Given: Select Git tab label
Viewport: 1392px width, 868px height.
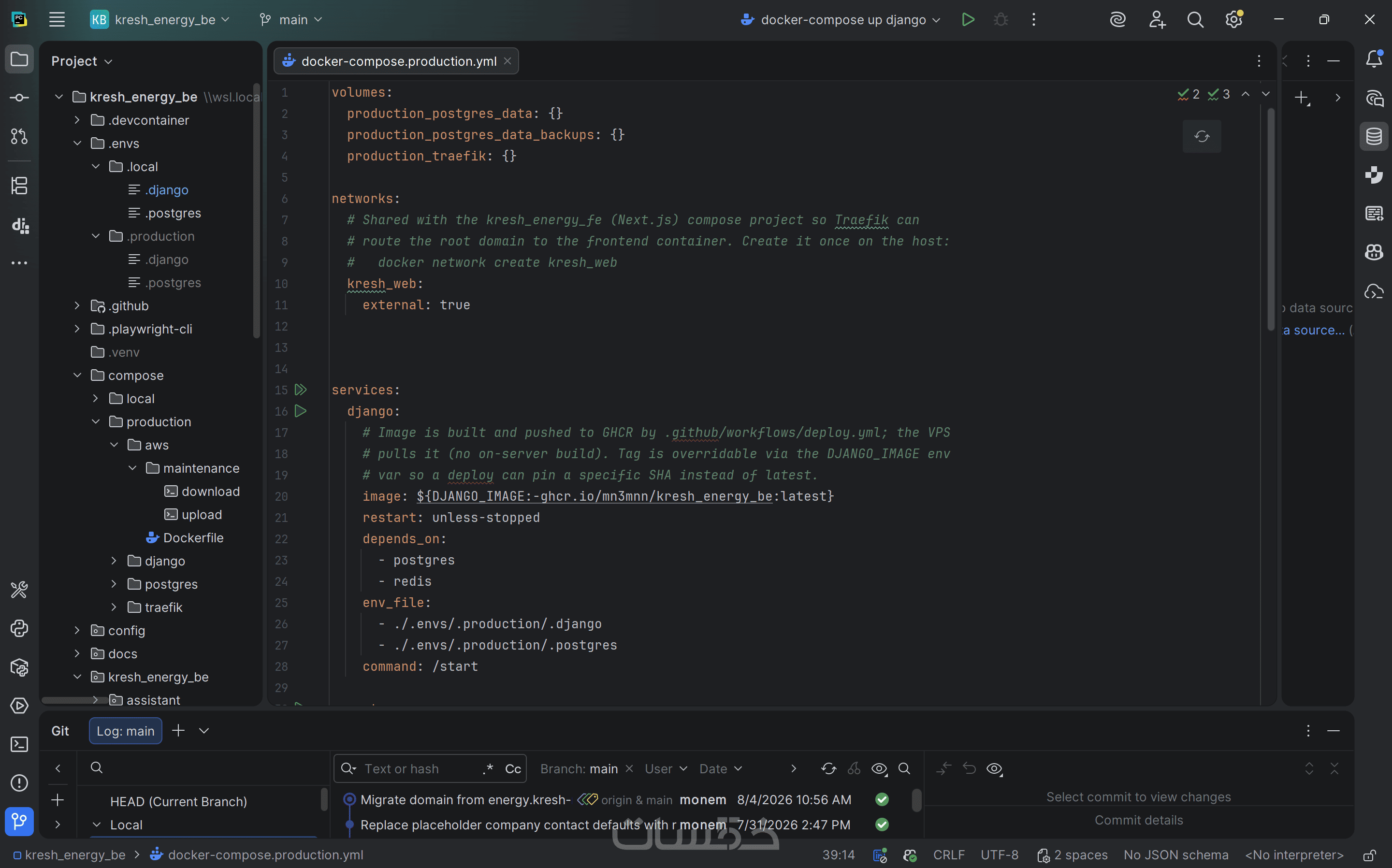Looking at the screenshot, I should point(60,731).
